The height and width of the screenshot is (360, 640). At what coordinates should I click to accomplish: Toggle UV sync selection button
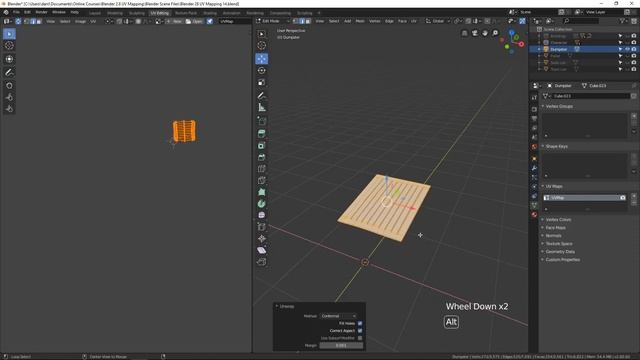18,21
